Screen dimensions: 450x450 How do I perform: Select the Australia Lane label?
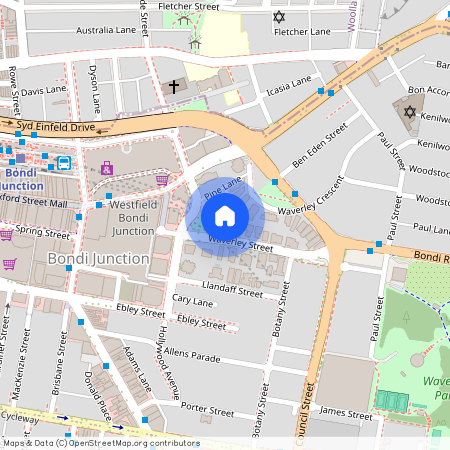tap(106, 30)
